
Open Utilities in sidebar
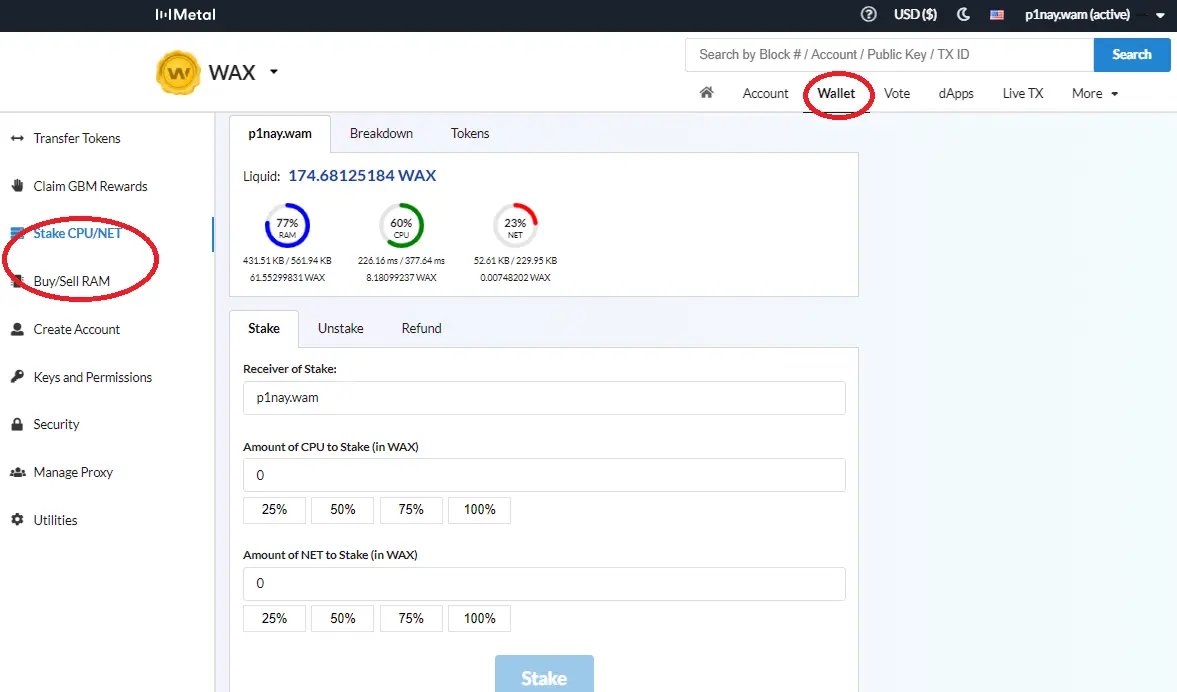tap(55, 520)
